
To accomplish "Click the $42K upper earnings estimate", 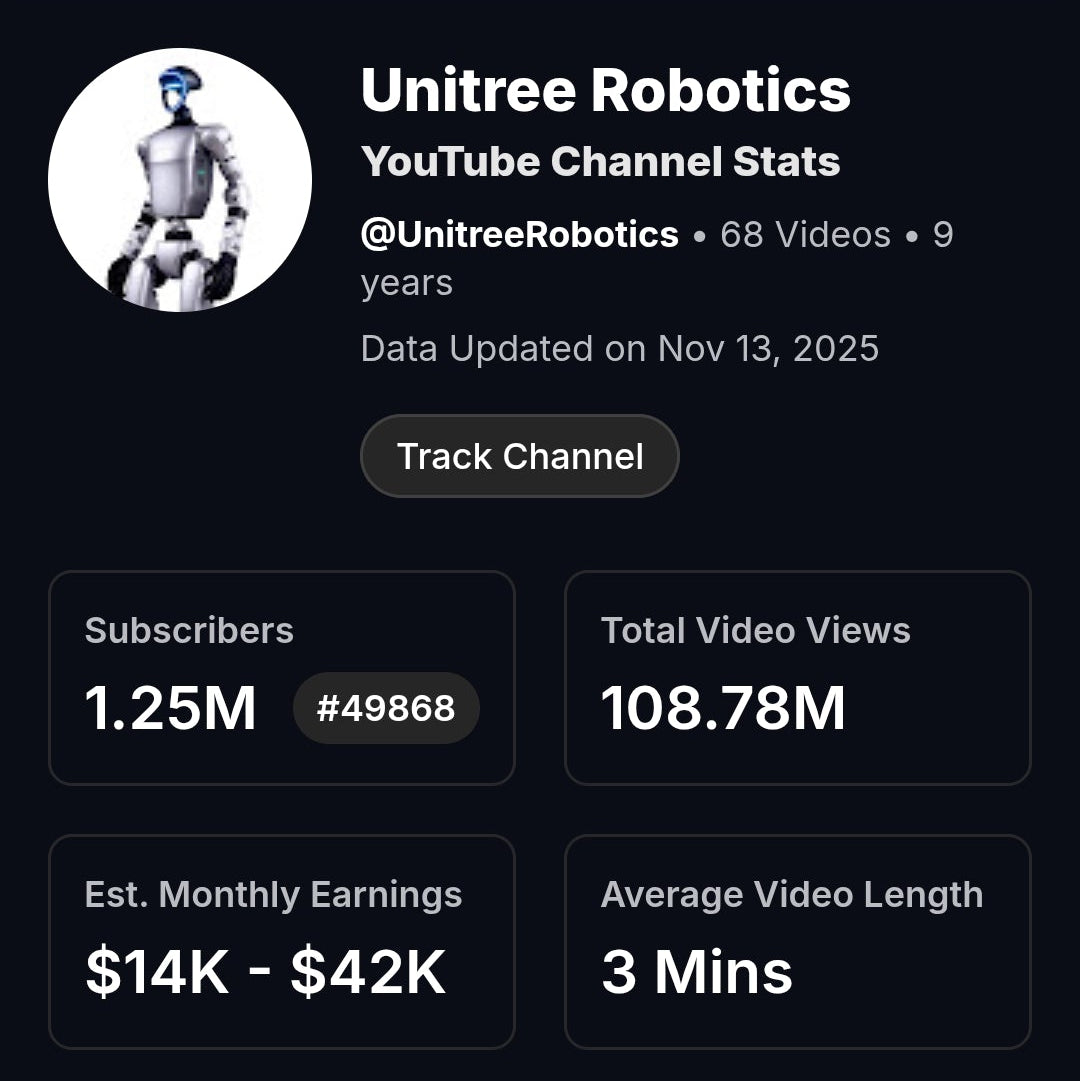I will 368,972.
